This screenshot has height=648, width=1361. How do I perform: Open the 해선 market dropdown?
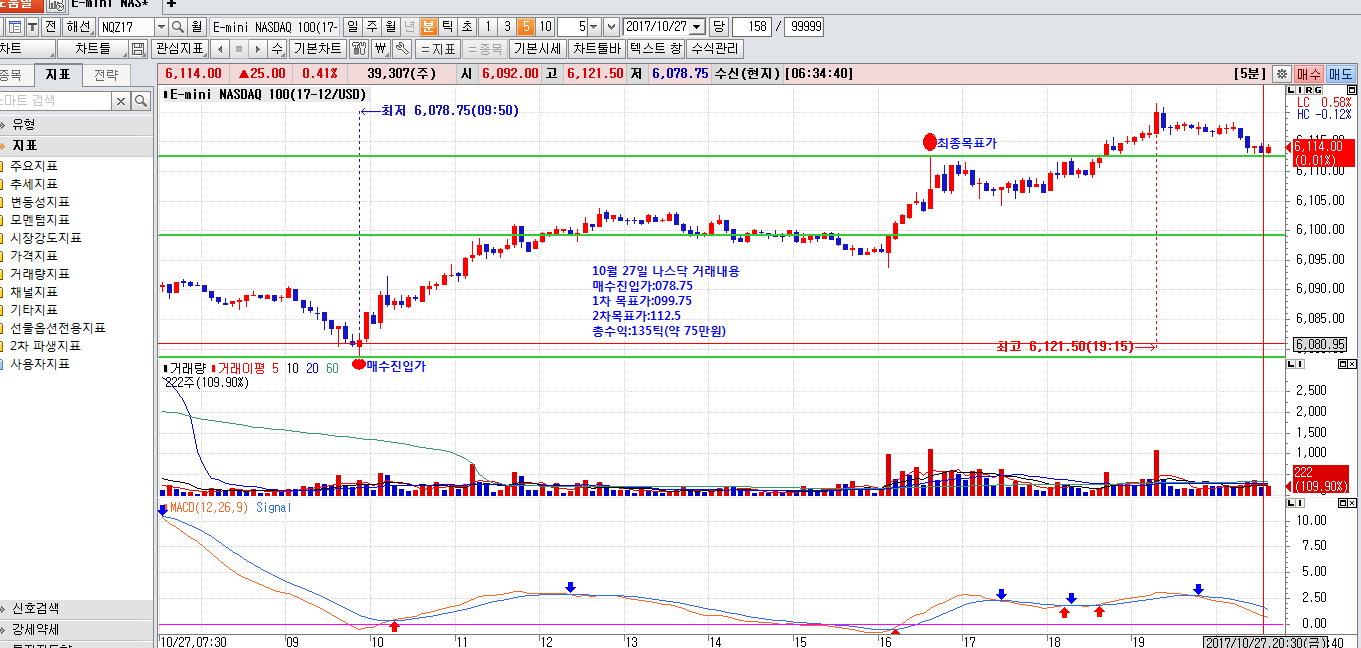(x=79, y=26)
